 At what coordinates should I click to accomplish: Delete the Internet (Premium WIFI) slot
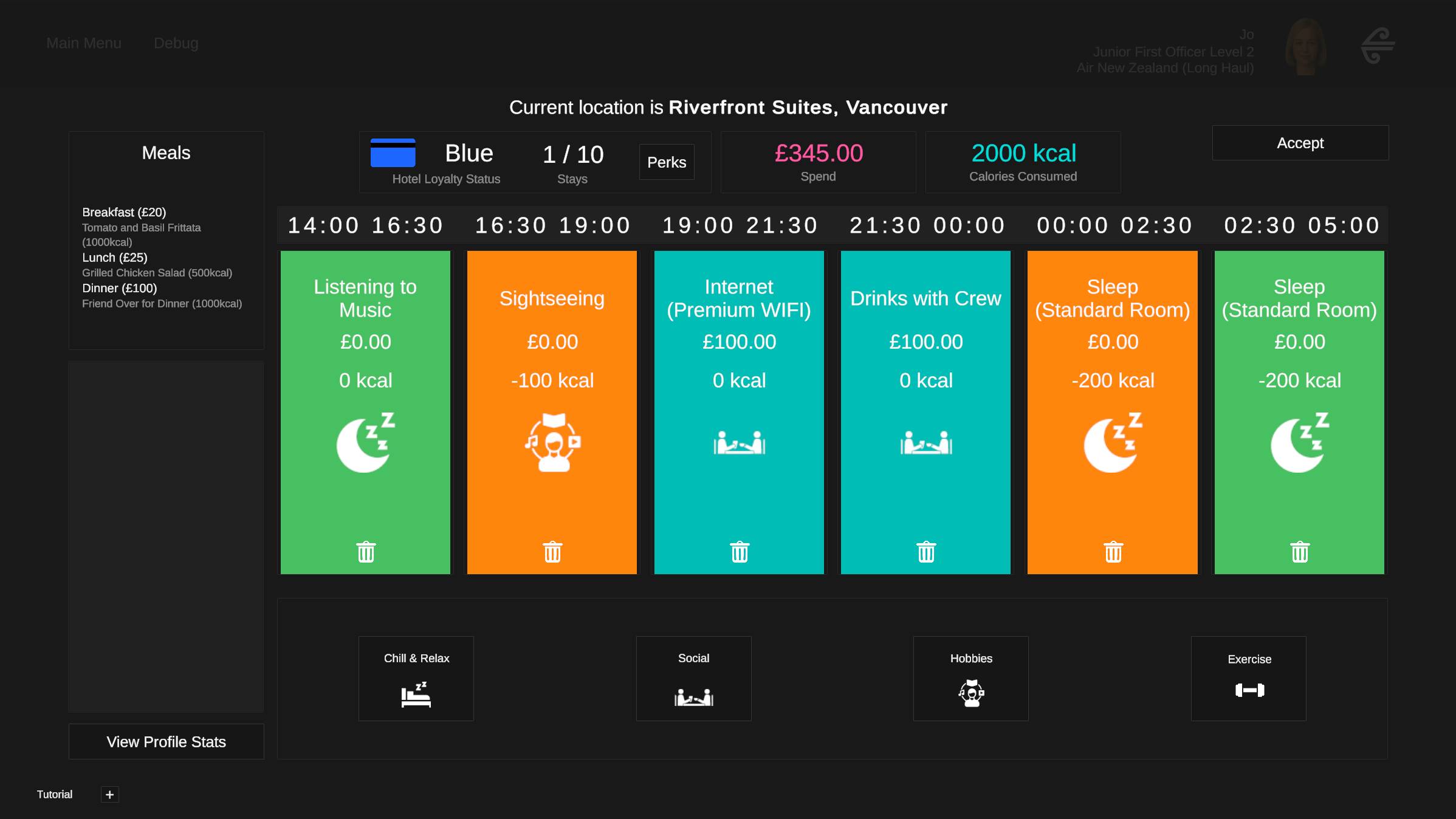pyautogui.click(x=740, y=552)
